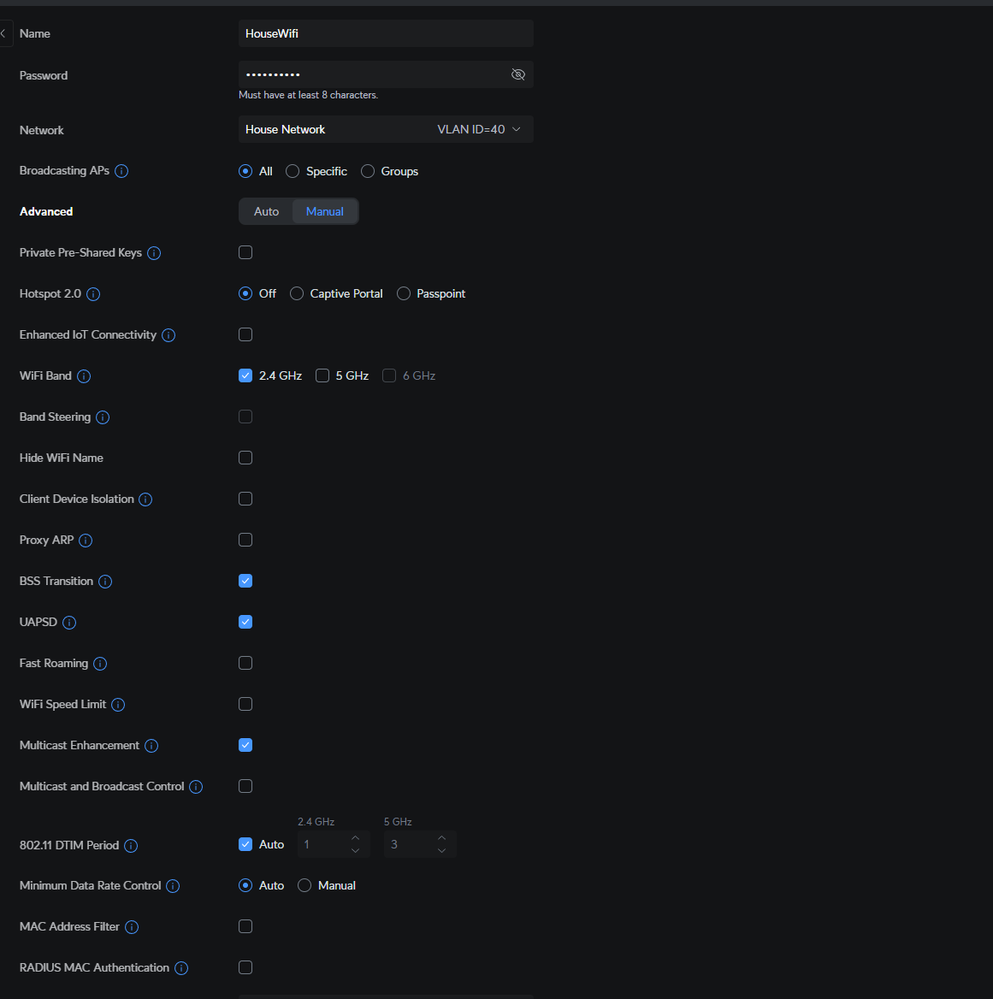Click the Client Device Isolation info icon
The height and width of the screenshot is (999, 993).
coord(146,499)
